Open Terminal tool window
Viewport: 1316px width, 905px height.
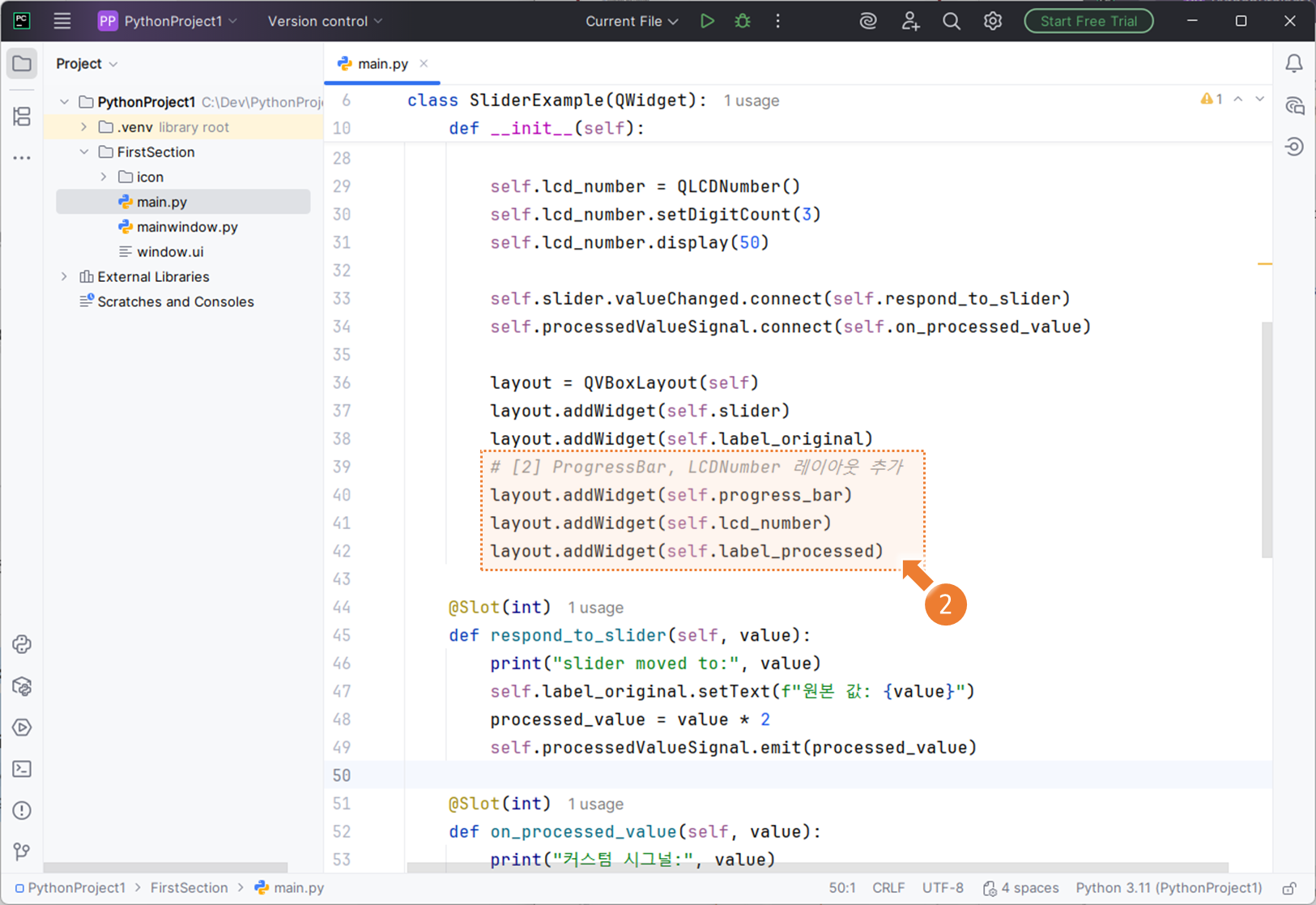coord(22,769)
